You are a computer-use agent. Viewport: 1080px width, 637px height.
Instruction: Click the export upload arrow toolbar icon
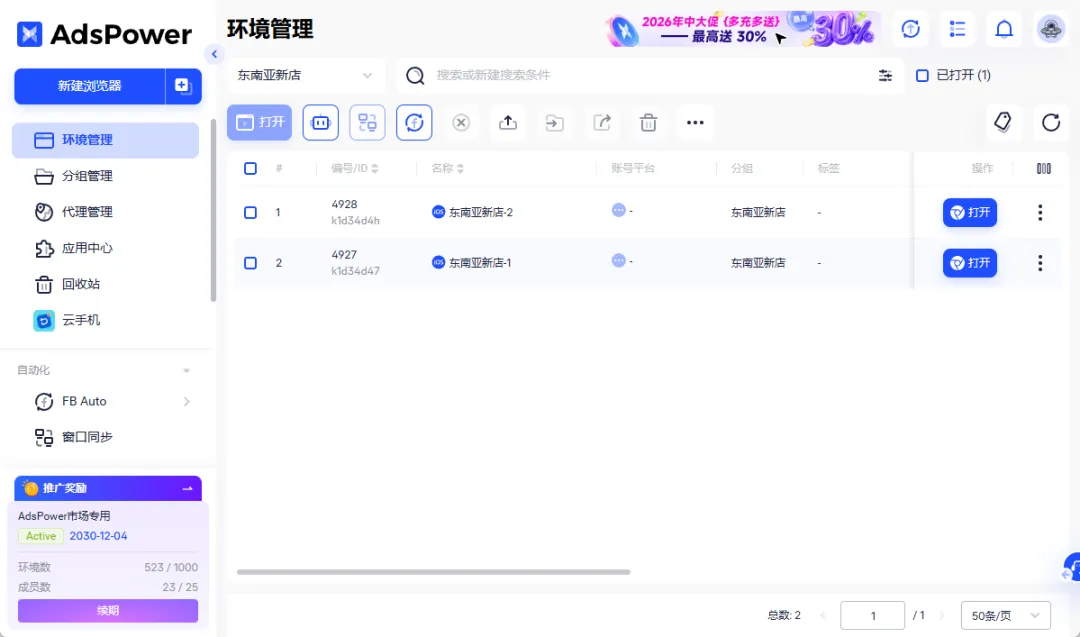(508, 123)
